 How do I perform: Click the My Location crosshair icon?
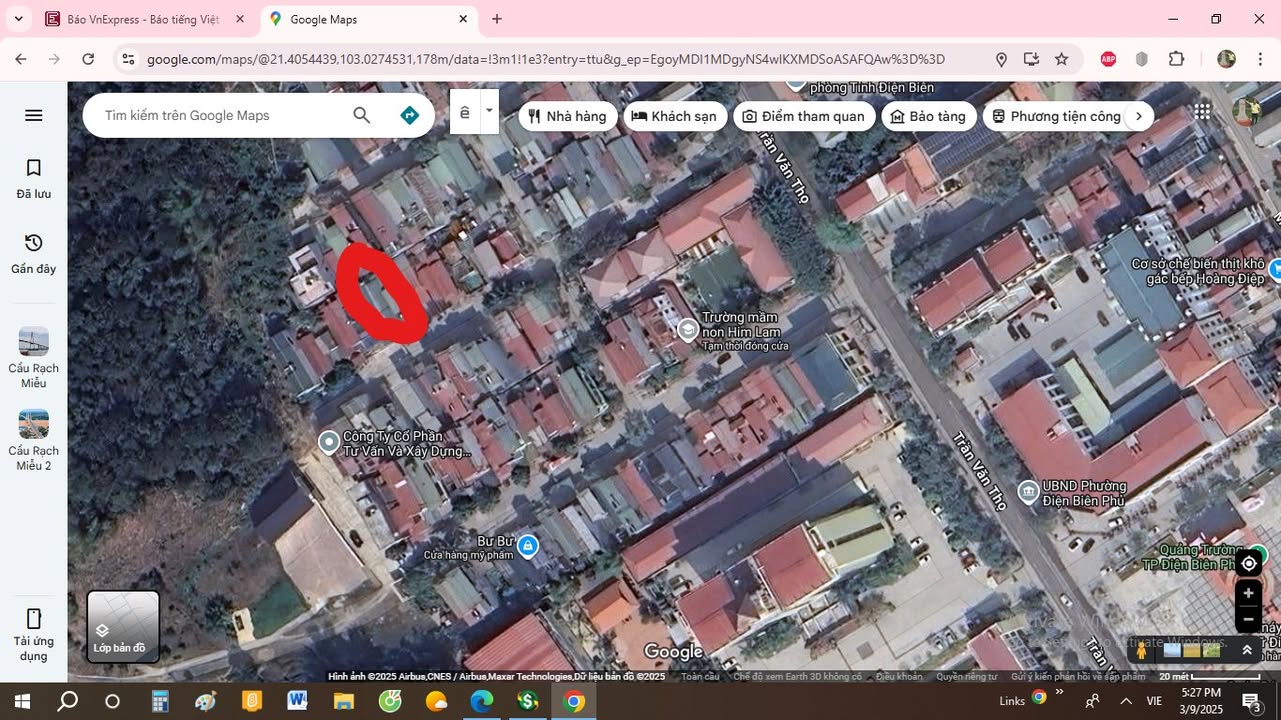click(x=1247, y=562)
